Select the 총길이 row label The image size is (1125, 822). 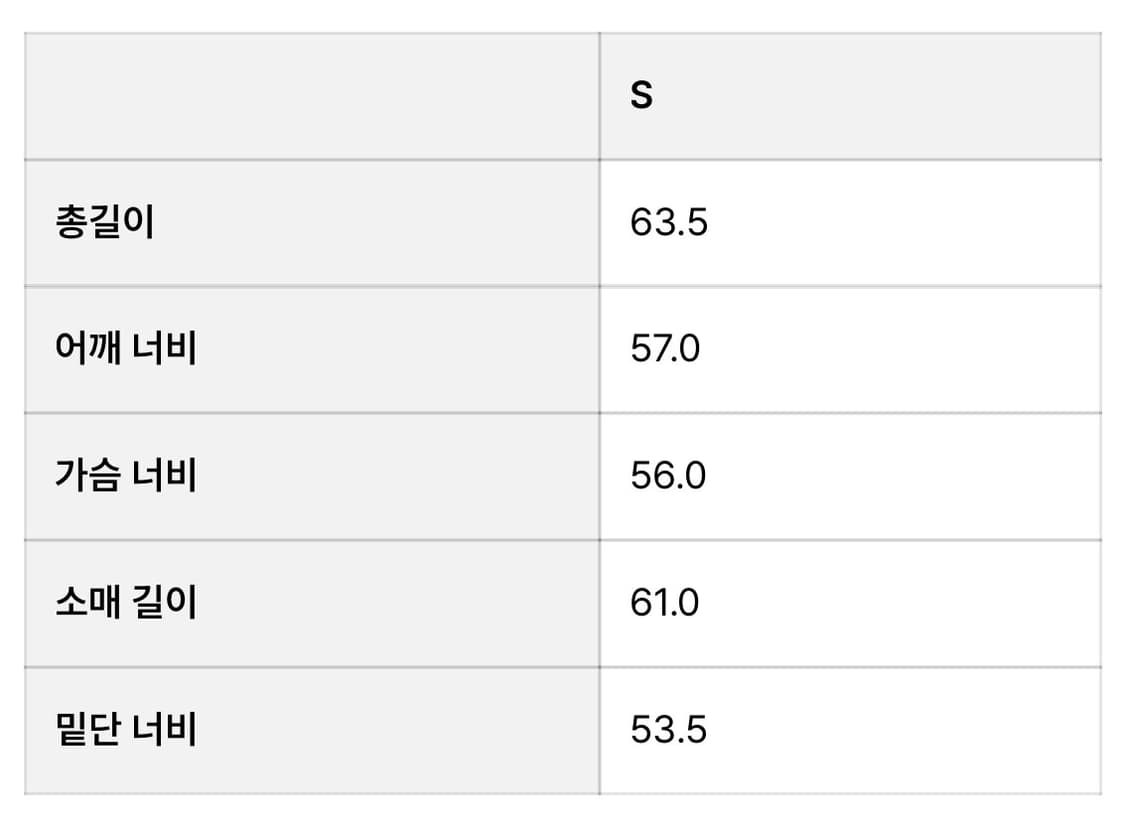pos(105,223)
